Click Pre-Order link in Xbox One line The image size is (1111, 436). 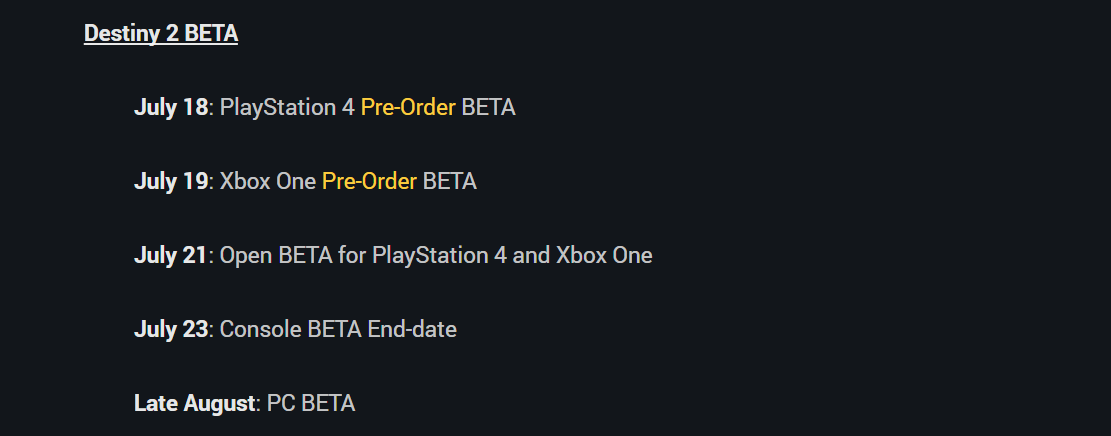(x=369, y=181)
